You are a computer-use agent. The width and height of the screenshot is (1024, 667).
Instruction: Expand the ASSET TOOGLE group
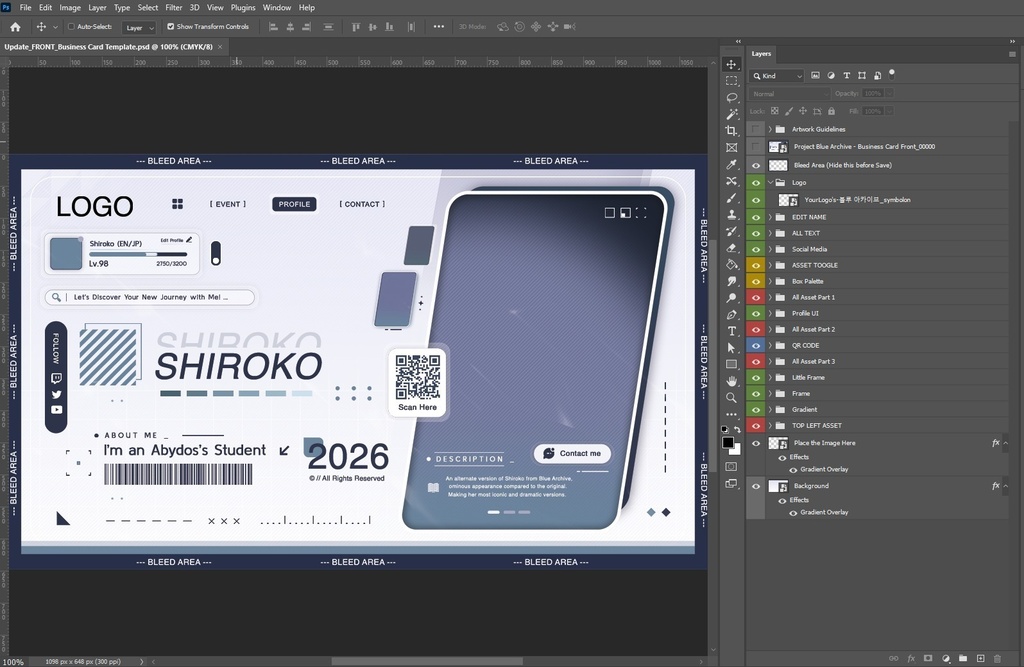770,265
